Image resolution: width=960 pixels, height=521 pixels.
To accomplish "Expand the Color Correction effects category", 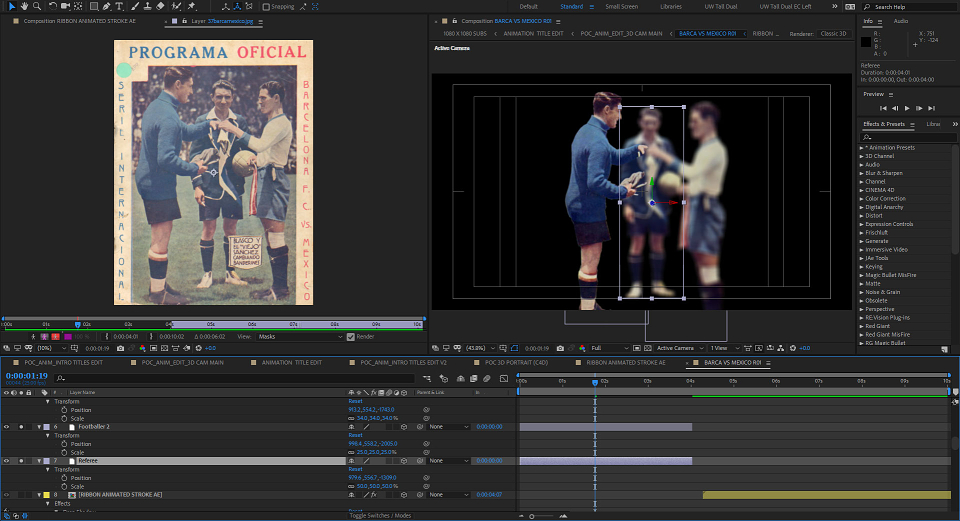I will [885, 199].
